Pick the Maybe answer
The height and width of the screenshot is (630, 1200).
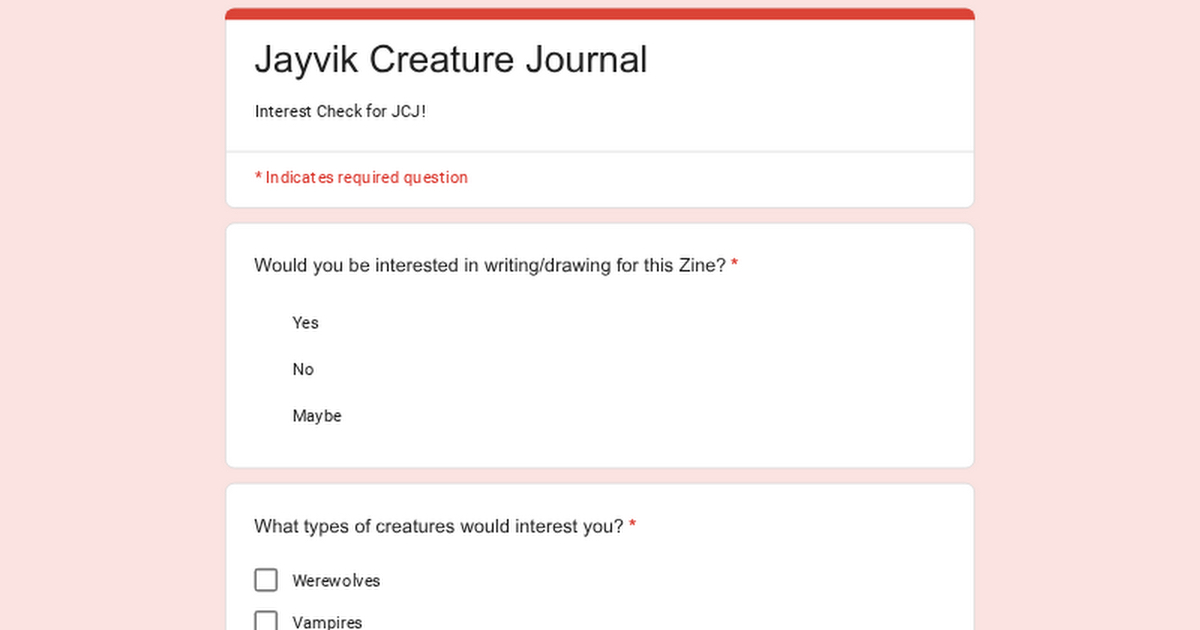(316, 416)
